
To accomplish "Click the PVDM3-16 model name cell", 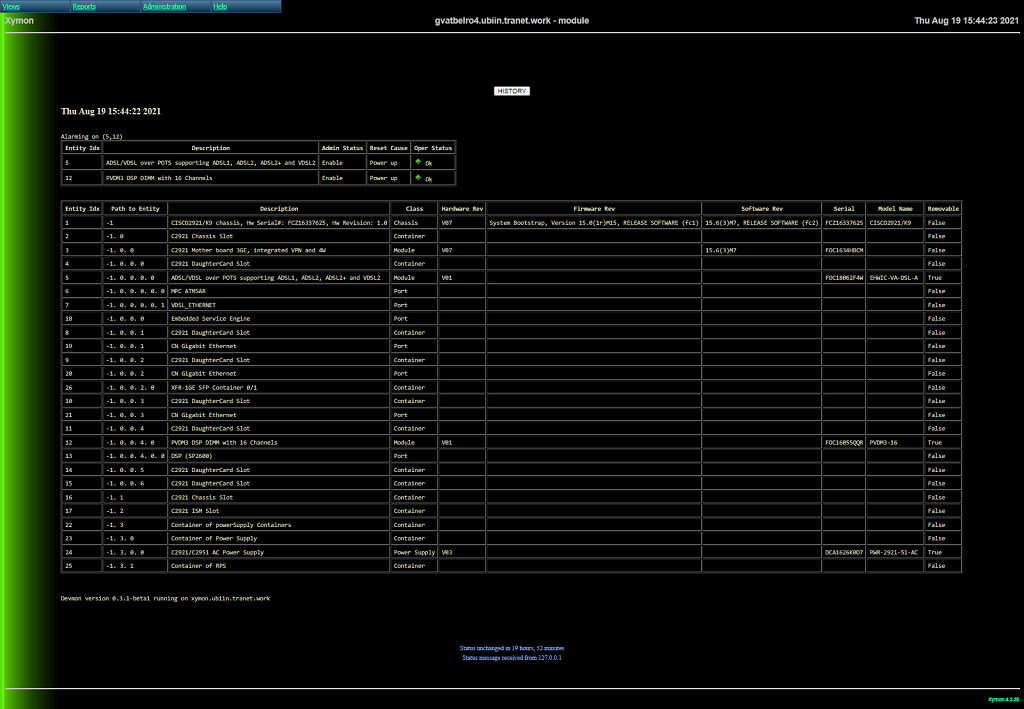I will 886,442.
